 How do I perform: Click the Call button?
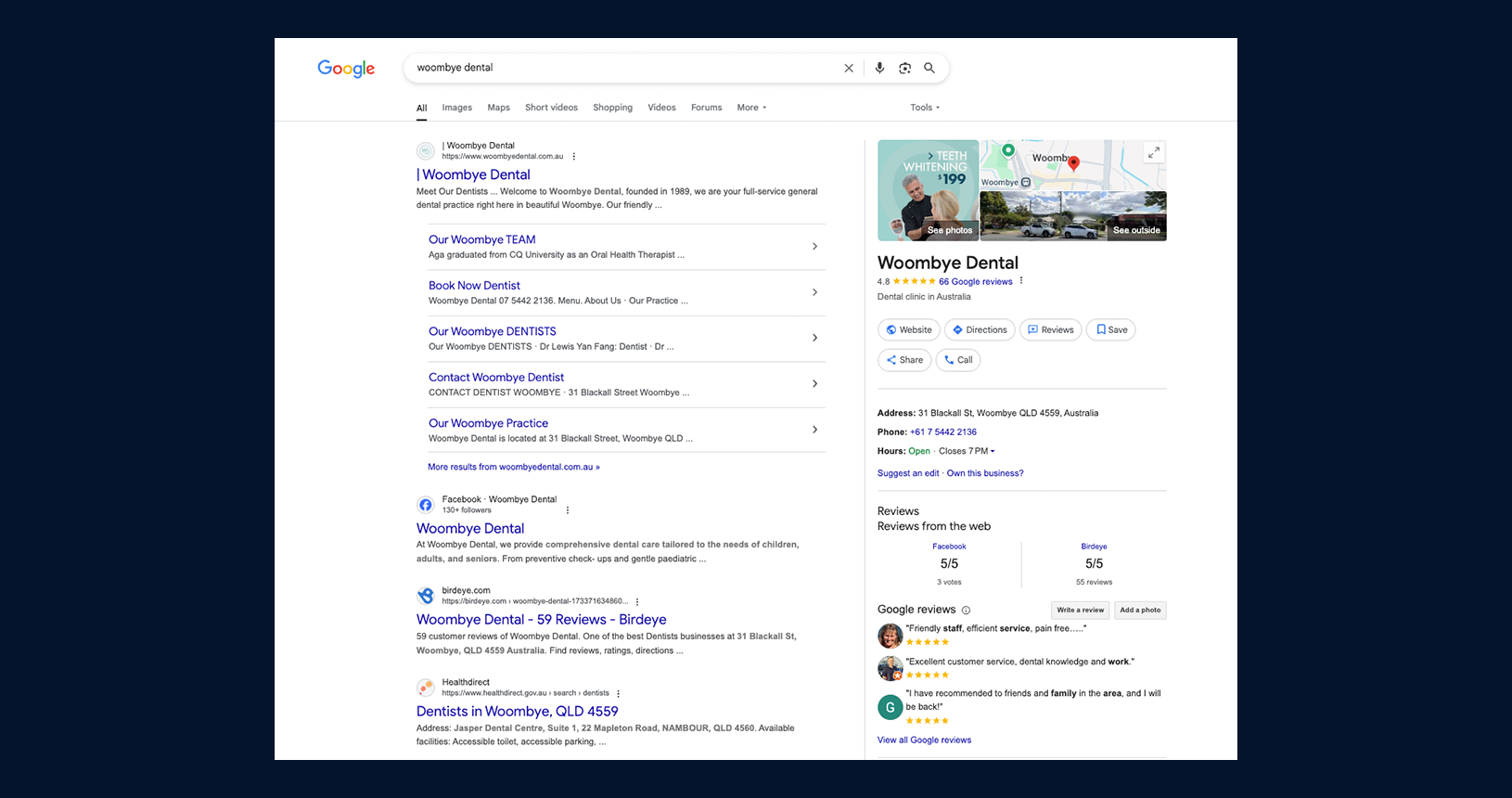click(958, 360)
